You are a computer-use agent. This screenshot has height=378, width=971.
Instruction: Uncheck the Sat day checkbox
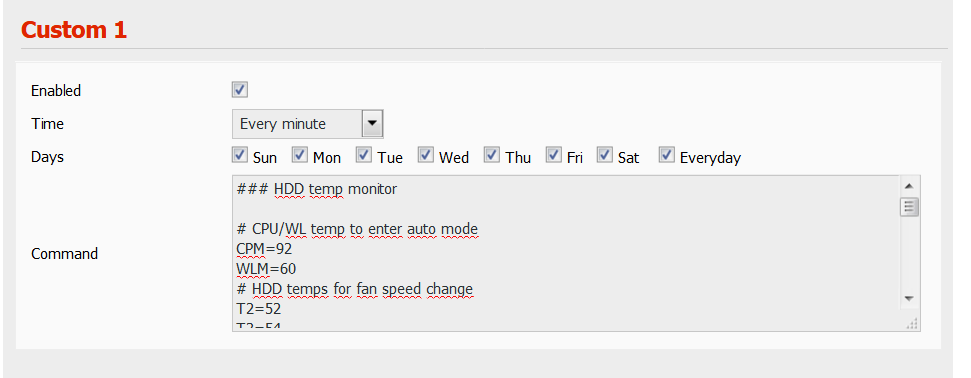click(x=605, y=155)
